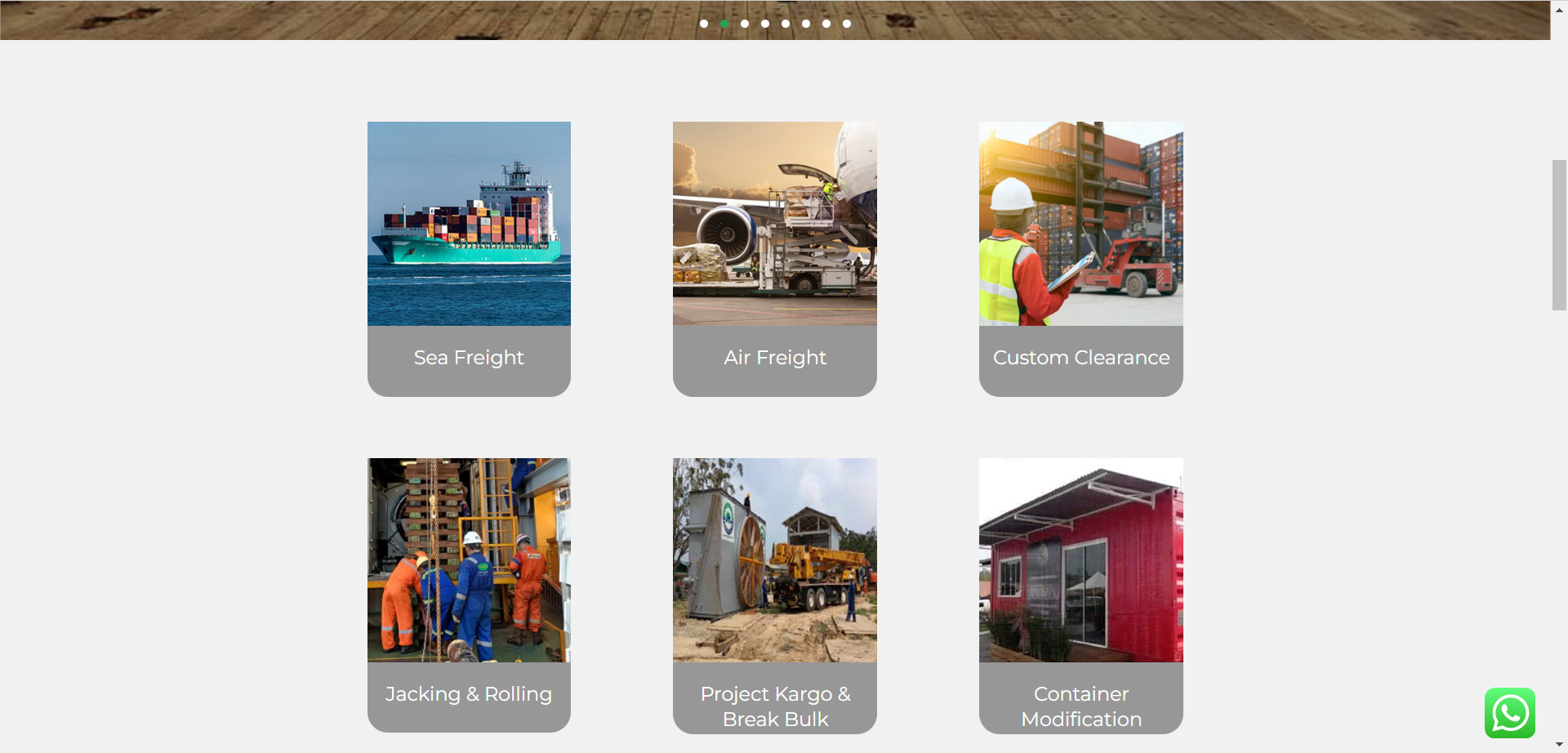Open the Project Kargo crane photo
1568x753 pixels.
click(775, 560)
